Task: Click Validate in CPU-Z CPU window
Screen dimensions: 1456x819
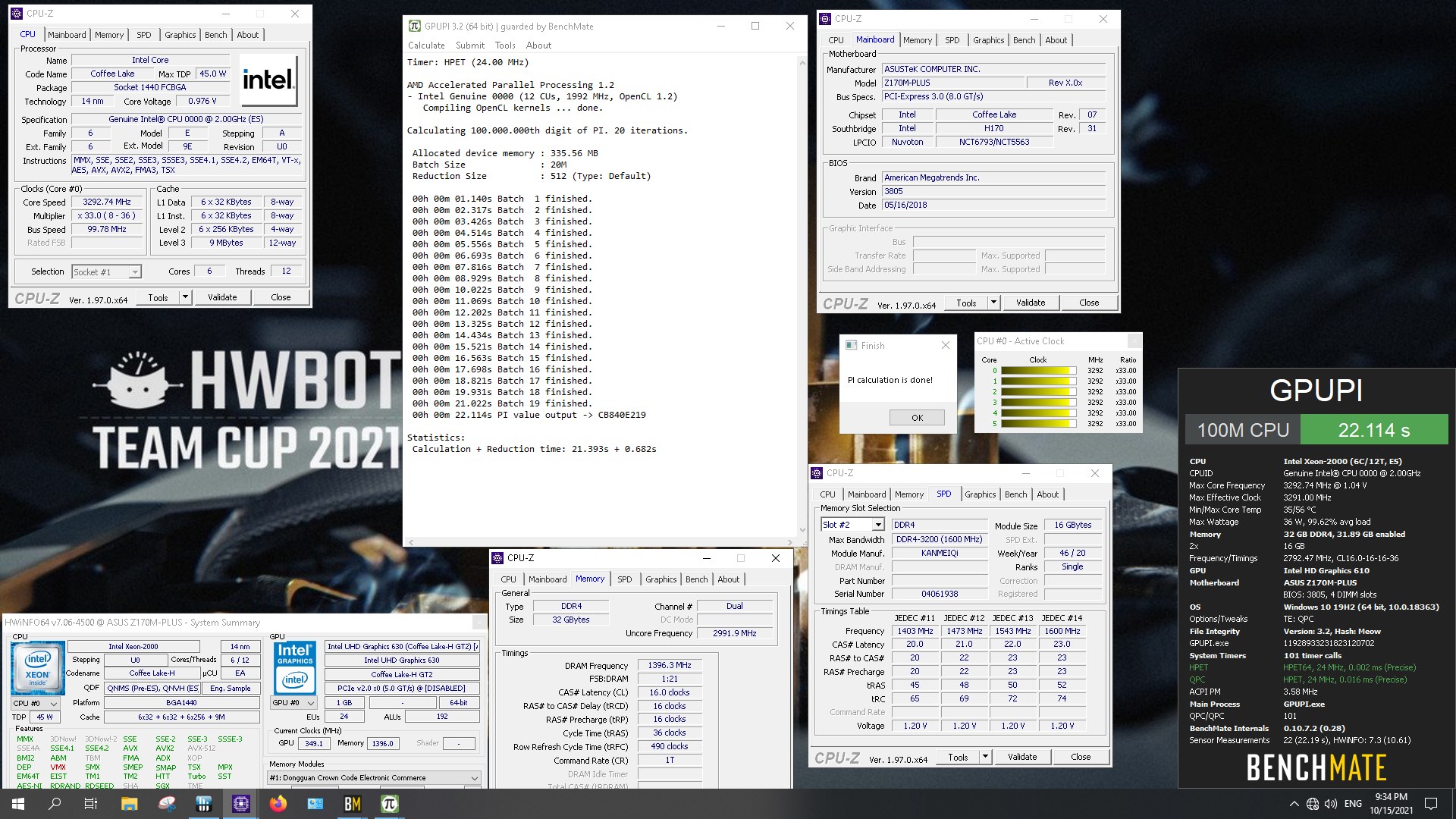Action: tap(222, 297)
